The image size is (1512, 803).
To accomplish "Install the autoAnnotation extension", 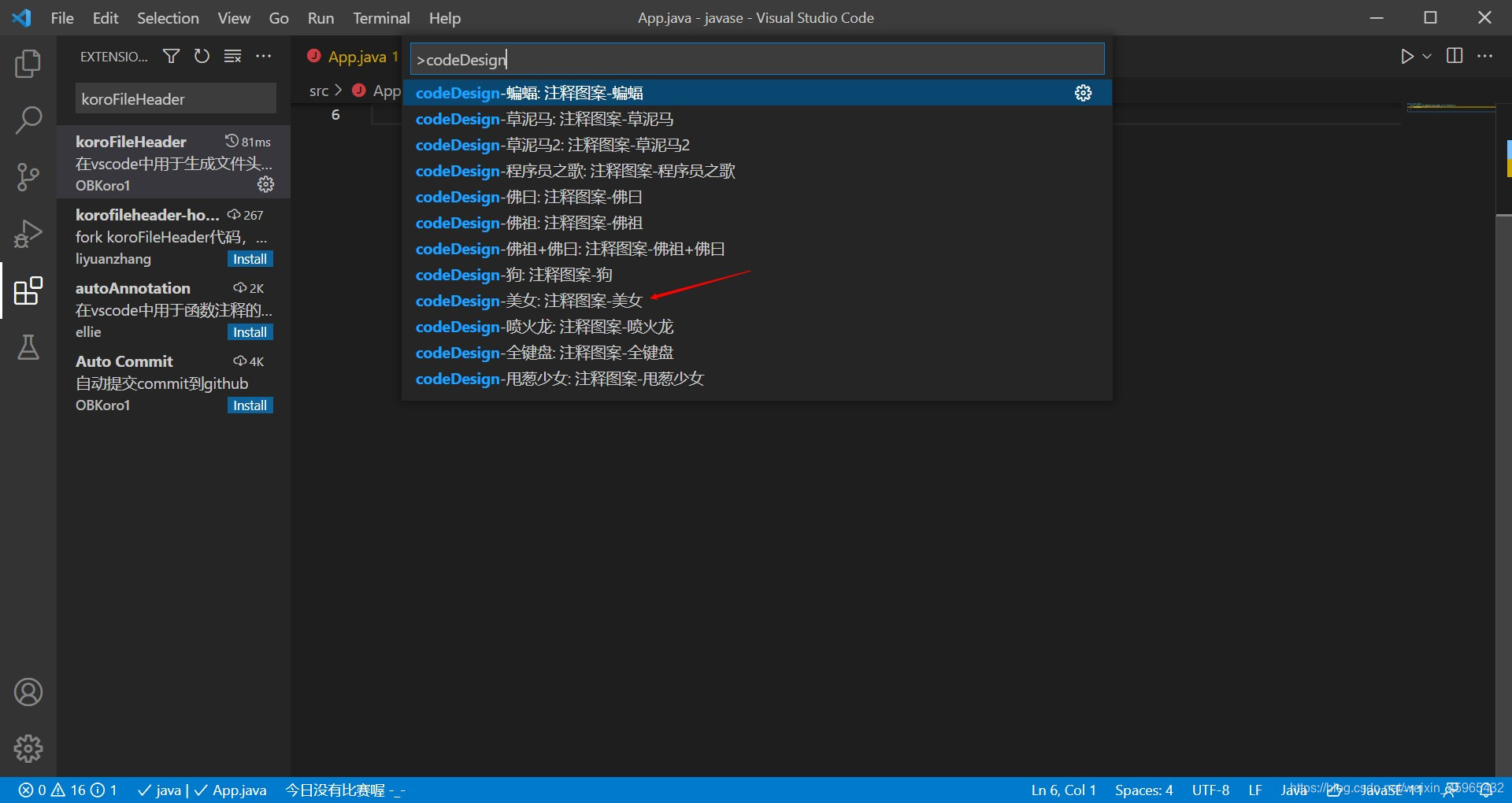I will click(x=250, y=332).
